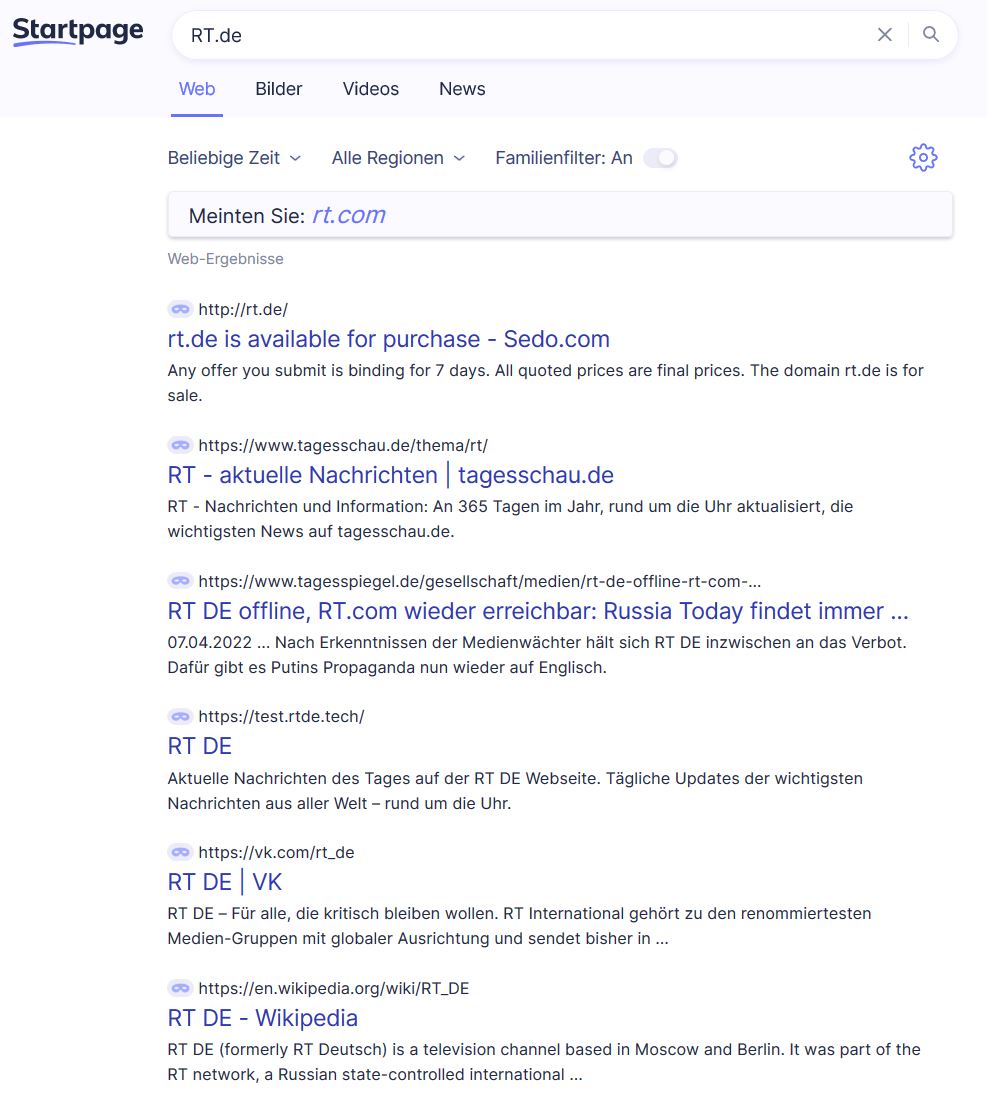Switch to the News tab
The image size is (987, 1103).
coord(462,89)
